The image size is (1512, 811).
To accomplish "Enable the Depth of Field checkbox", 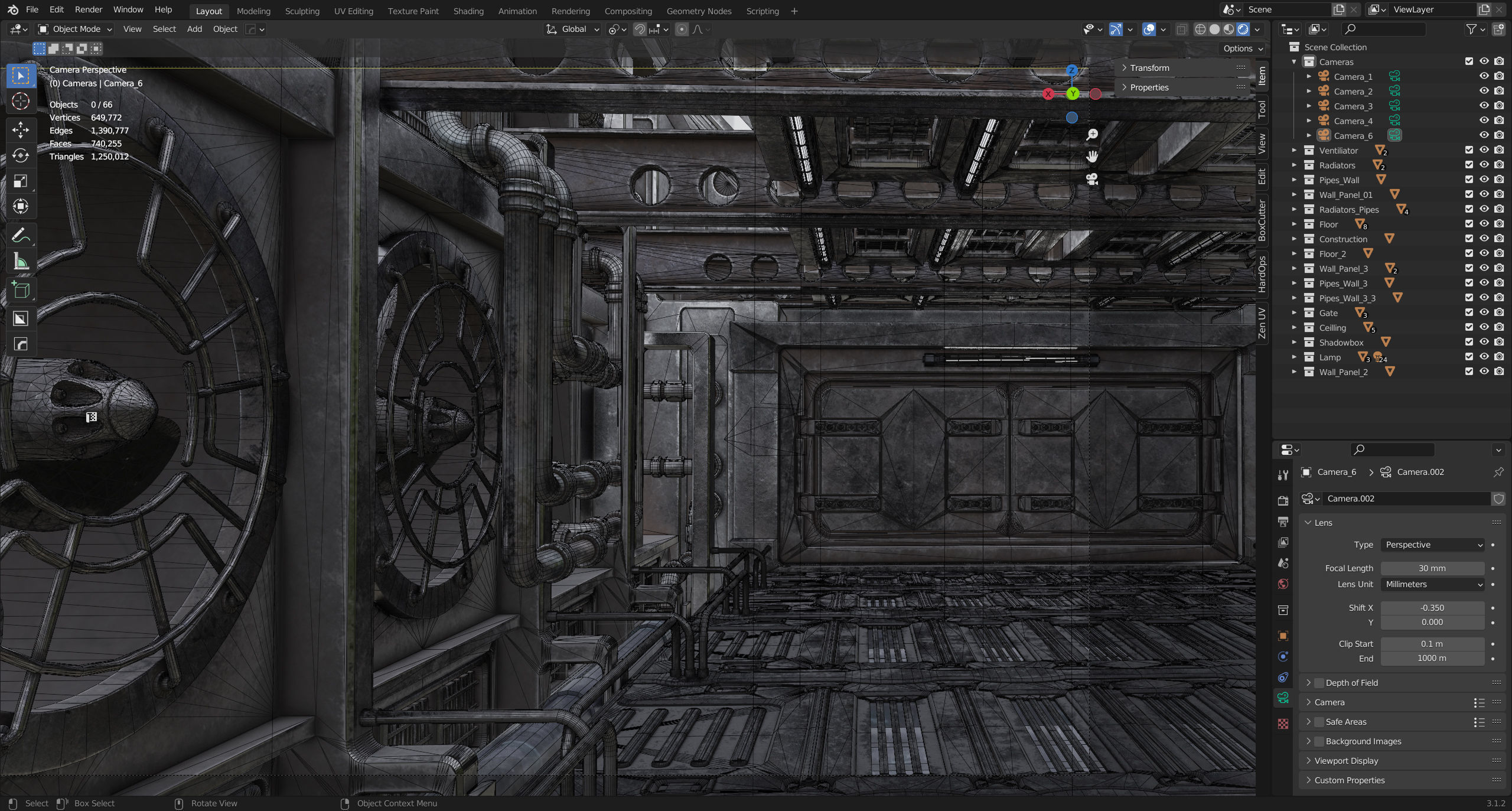I will pyautogui.click(x=1319, y=683).
